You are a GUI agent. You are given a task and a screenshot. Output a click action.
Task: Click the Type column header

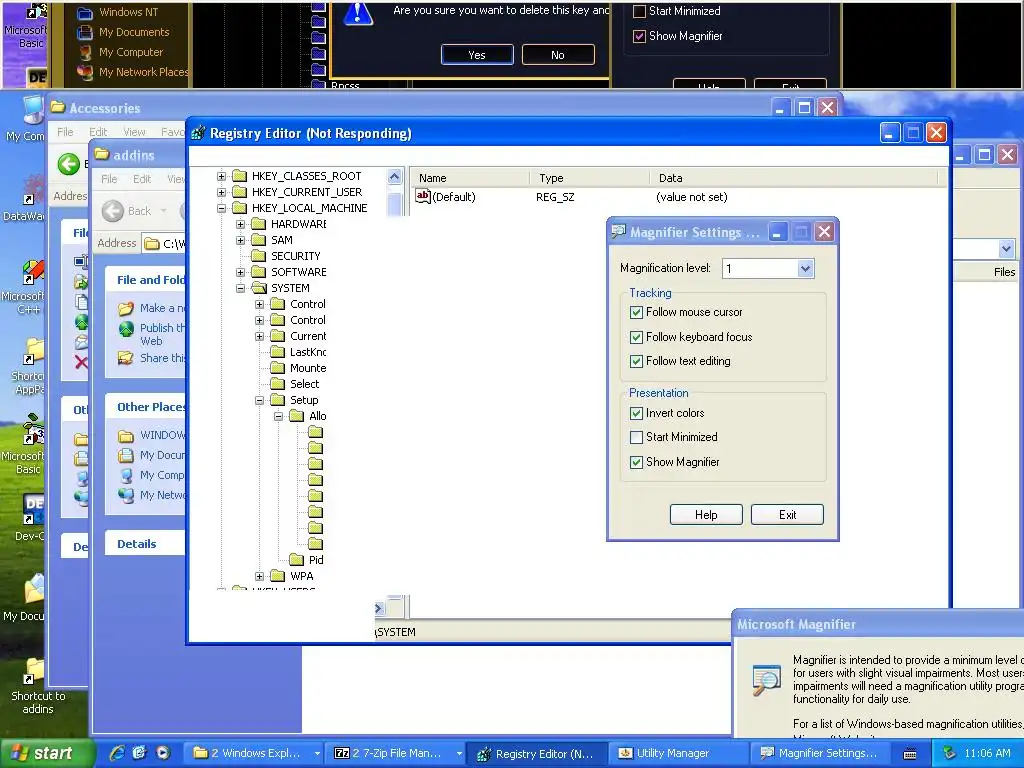coord(589,178)
